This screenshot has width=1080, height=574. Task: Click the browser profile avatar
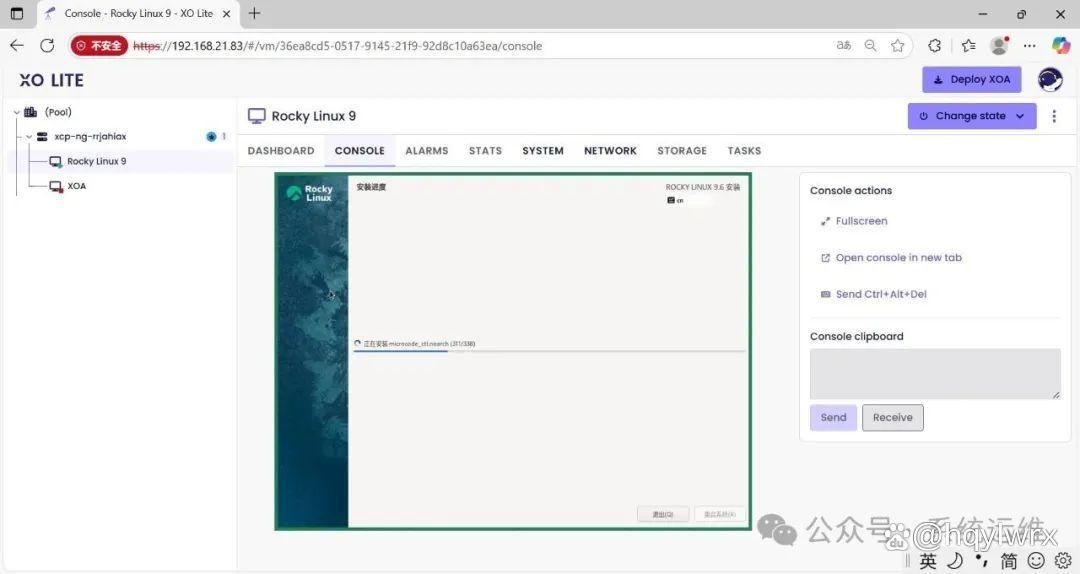(x=999, y=45)
